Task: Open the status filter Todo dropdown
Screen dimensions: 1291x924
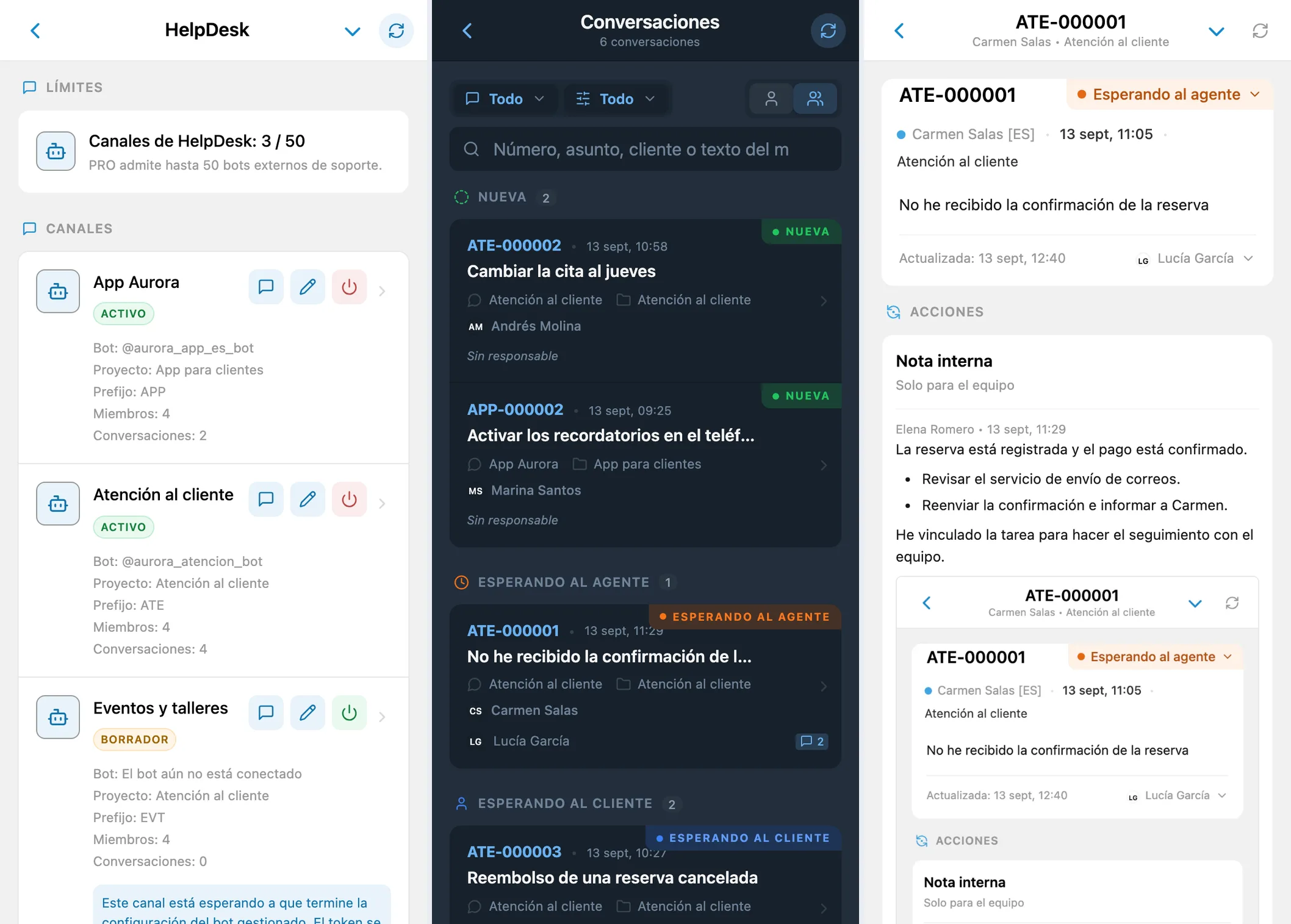Action: click(616, 99)
